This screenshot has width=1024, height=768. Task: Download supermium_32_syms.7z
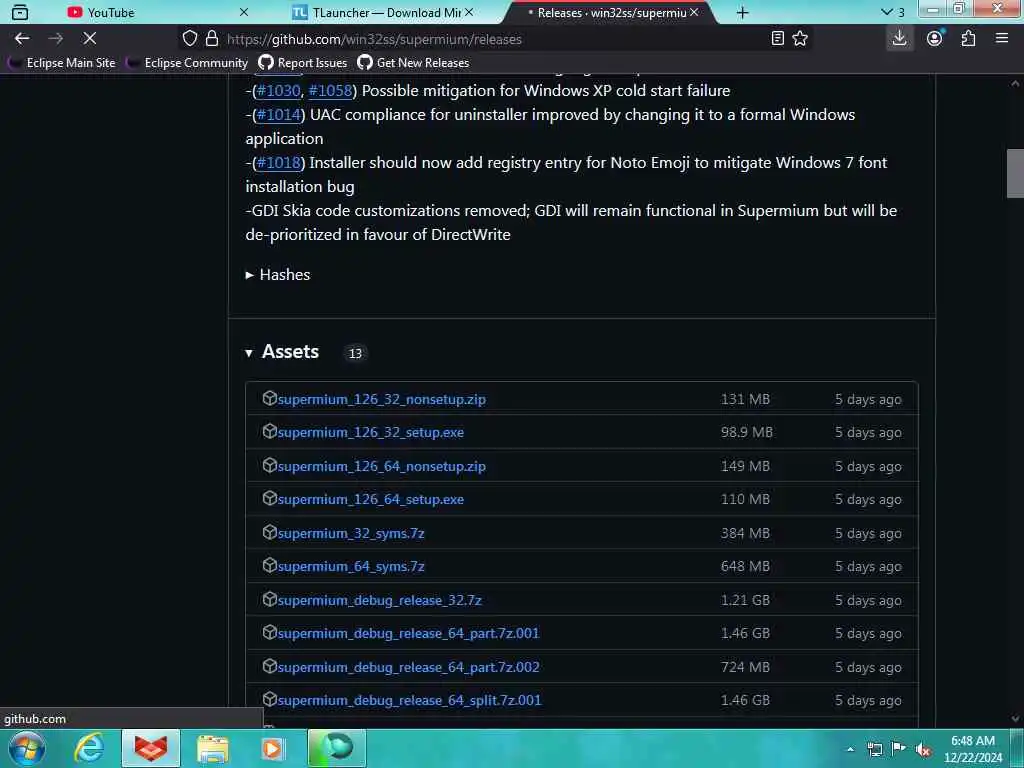(x=351, y=534)
